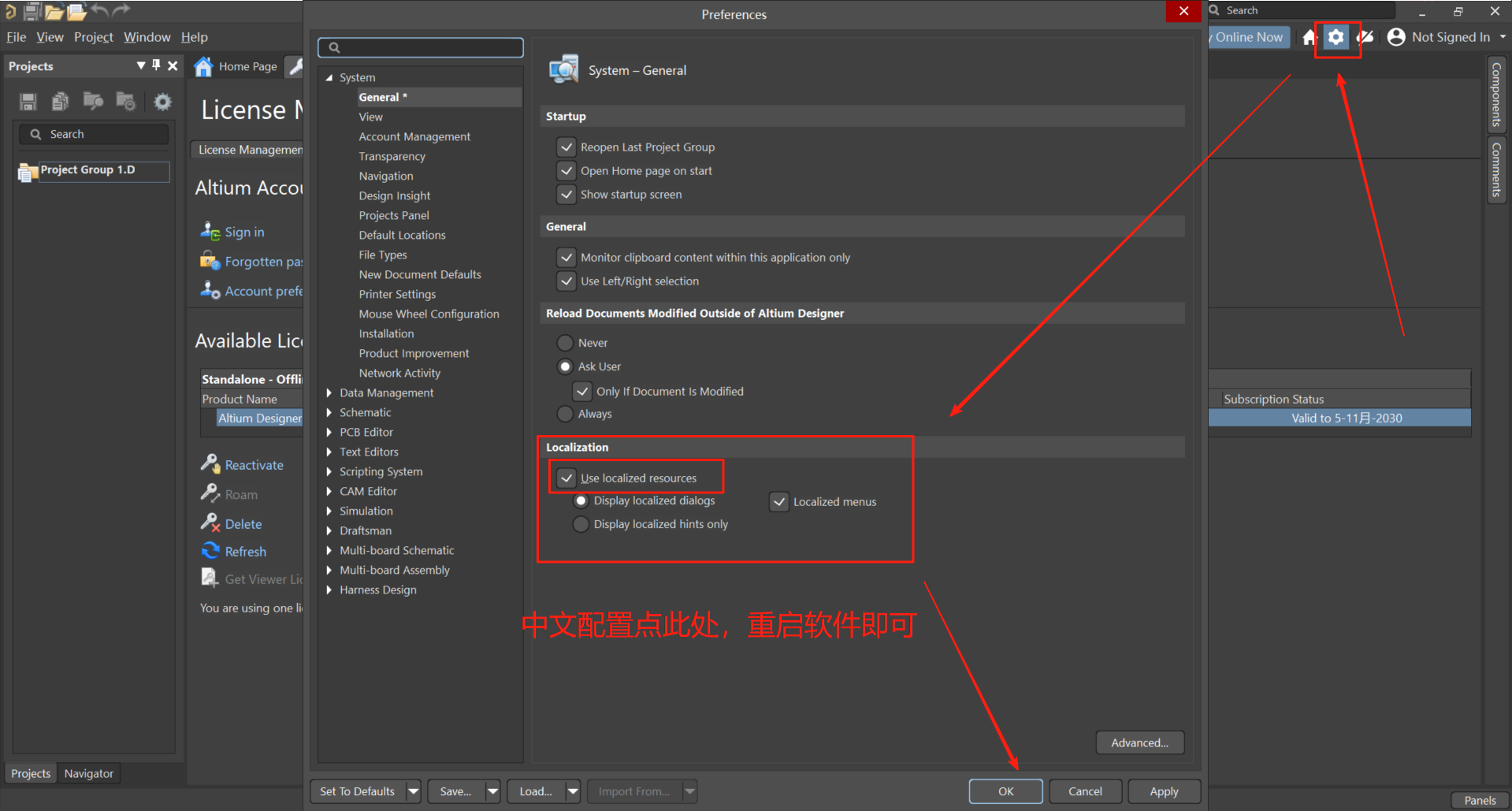Toggle Use Left/Right selection checkbox
1512x811 pixels.
[566, 281]
